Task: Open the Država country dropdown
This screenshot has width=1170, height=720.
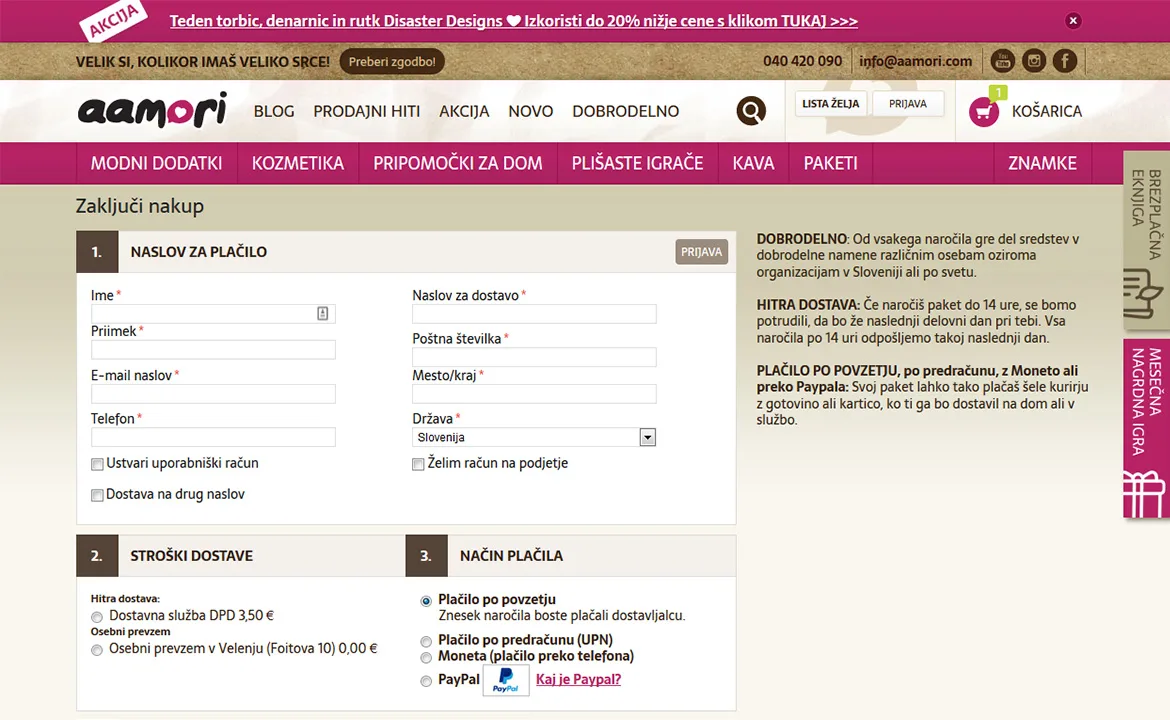Action: (534, 437)
